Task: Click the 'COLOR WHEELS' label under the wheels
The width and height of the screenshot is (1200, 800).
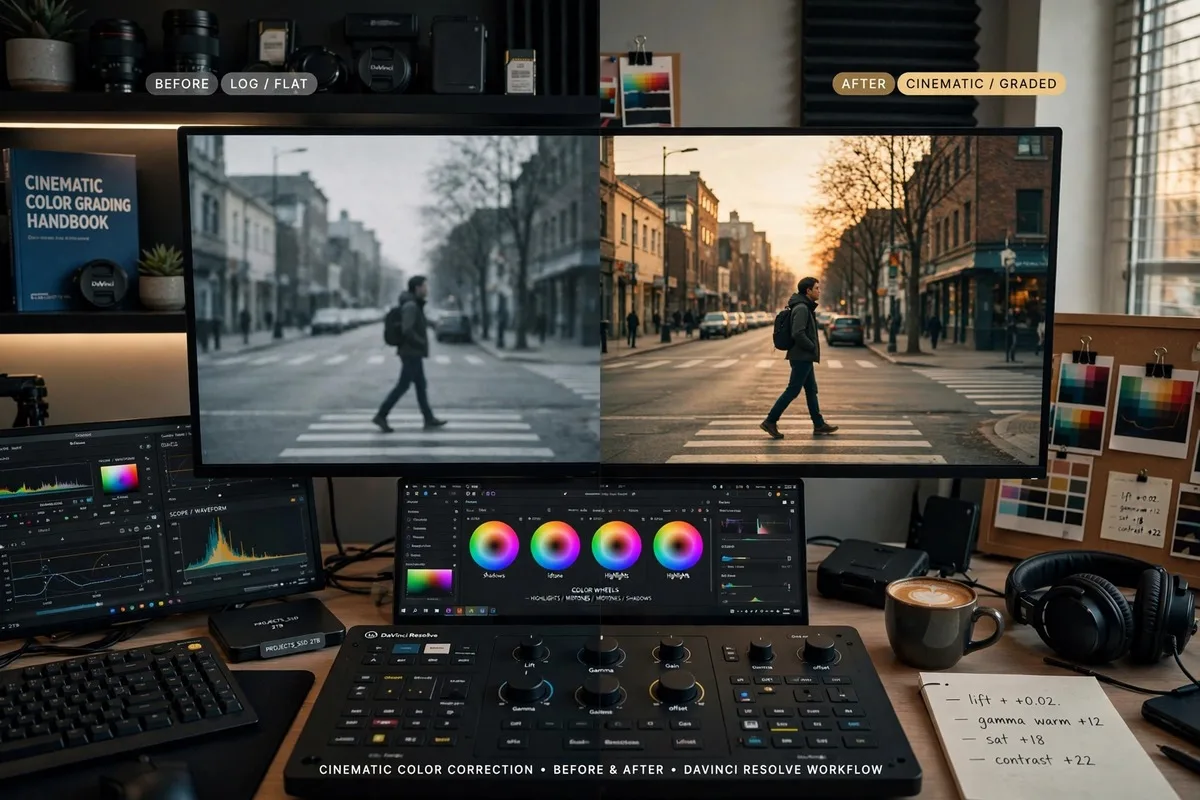Action: coord(596,590)
